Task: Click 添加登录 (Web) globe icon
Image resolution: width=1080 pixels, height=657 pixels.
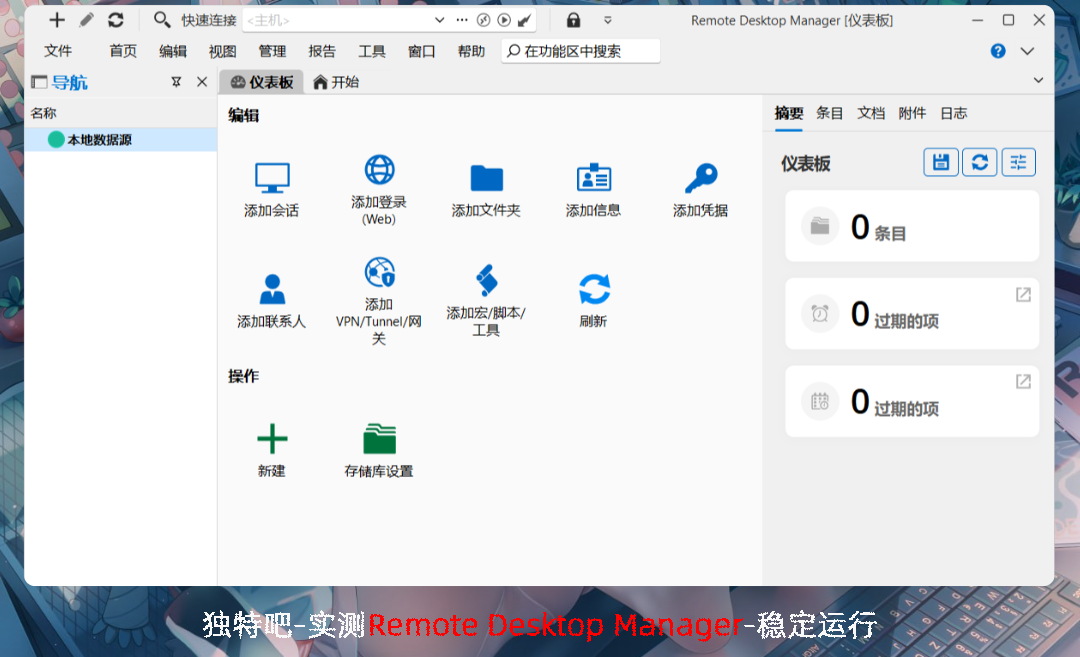Action: coord(379,169)
